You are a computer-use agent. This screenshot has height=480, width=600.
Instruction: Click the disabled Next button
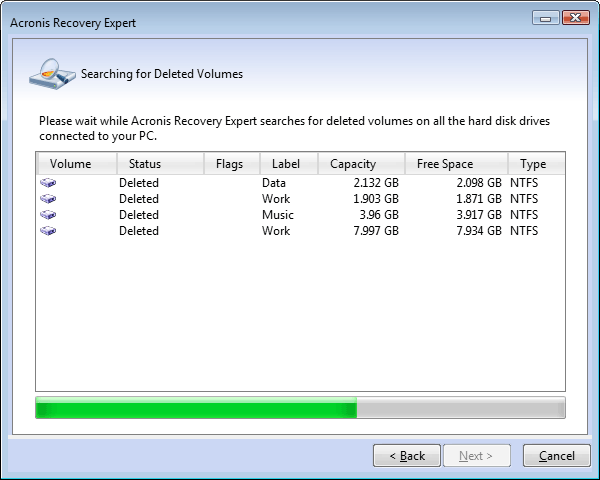click(477, 456)
